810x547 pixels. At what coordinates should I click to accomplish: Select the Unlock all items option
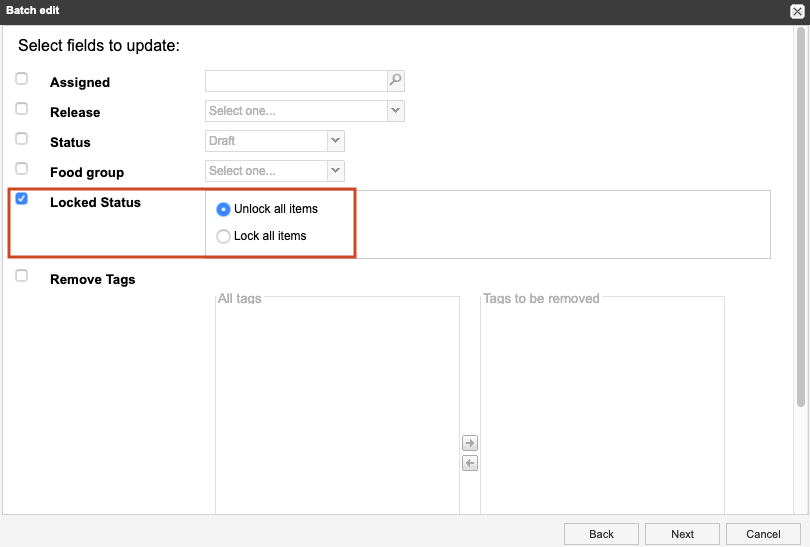223,209
